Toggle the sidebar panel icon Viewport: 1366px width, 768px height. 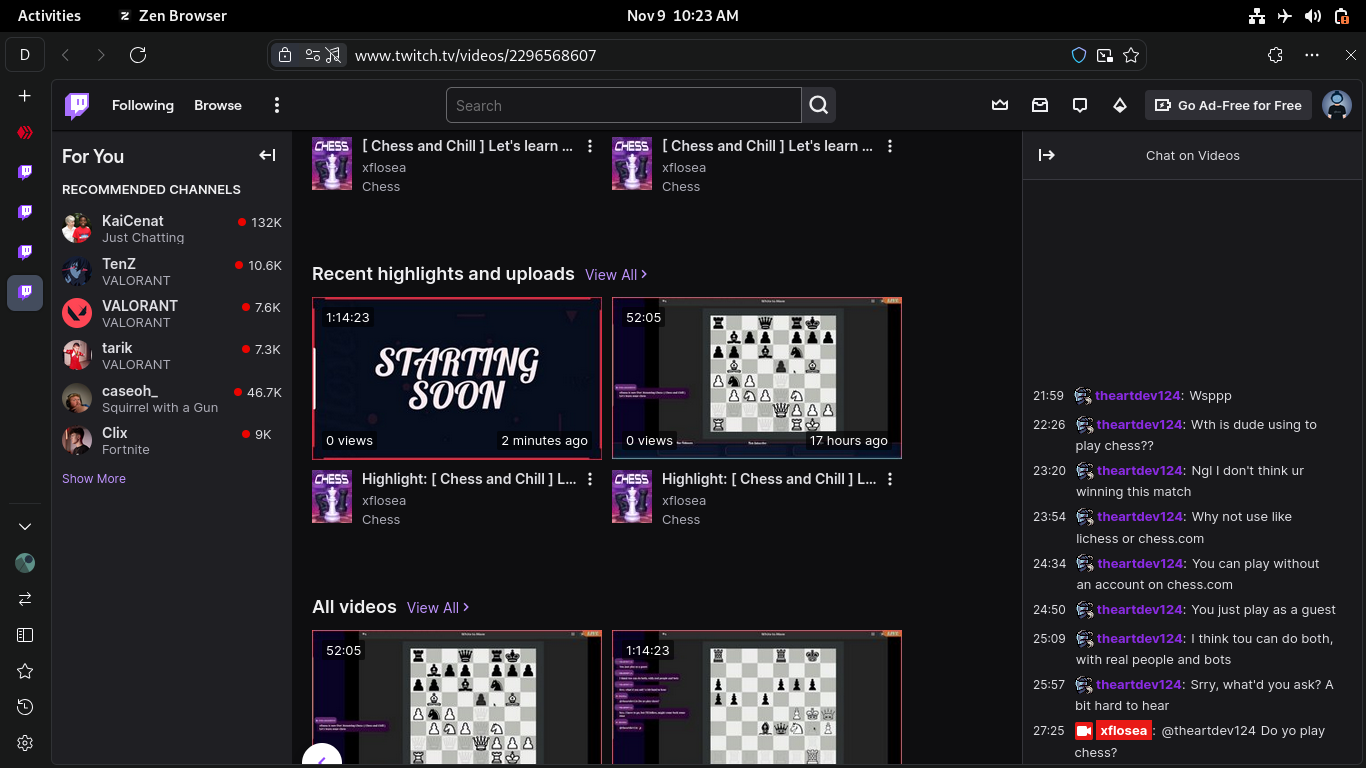(25, 635)
